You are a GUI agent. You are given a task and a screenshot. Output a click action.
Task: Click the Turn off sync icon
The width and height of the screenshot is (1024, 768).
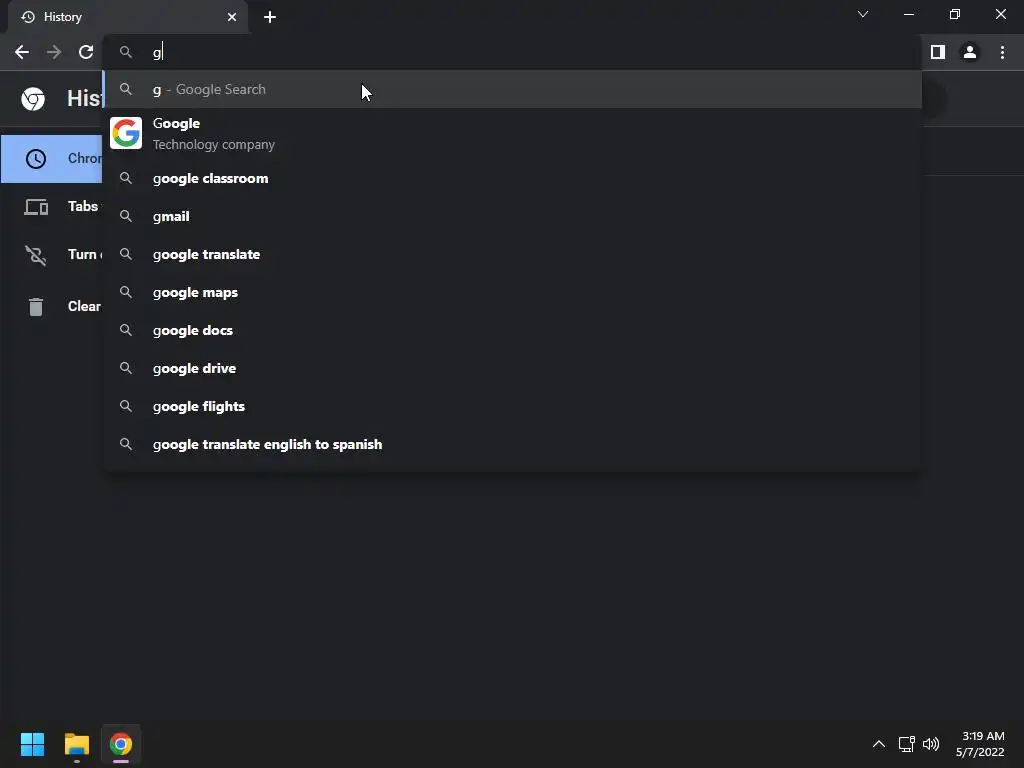pyautogui.click(x=36, y=255)
